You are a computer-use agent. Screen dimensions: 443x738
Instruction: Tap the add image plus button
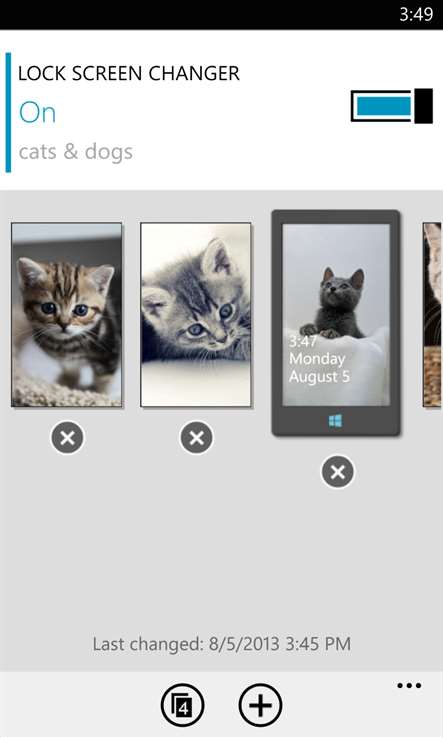[260, 705]
